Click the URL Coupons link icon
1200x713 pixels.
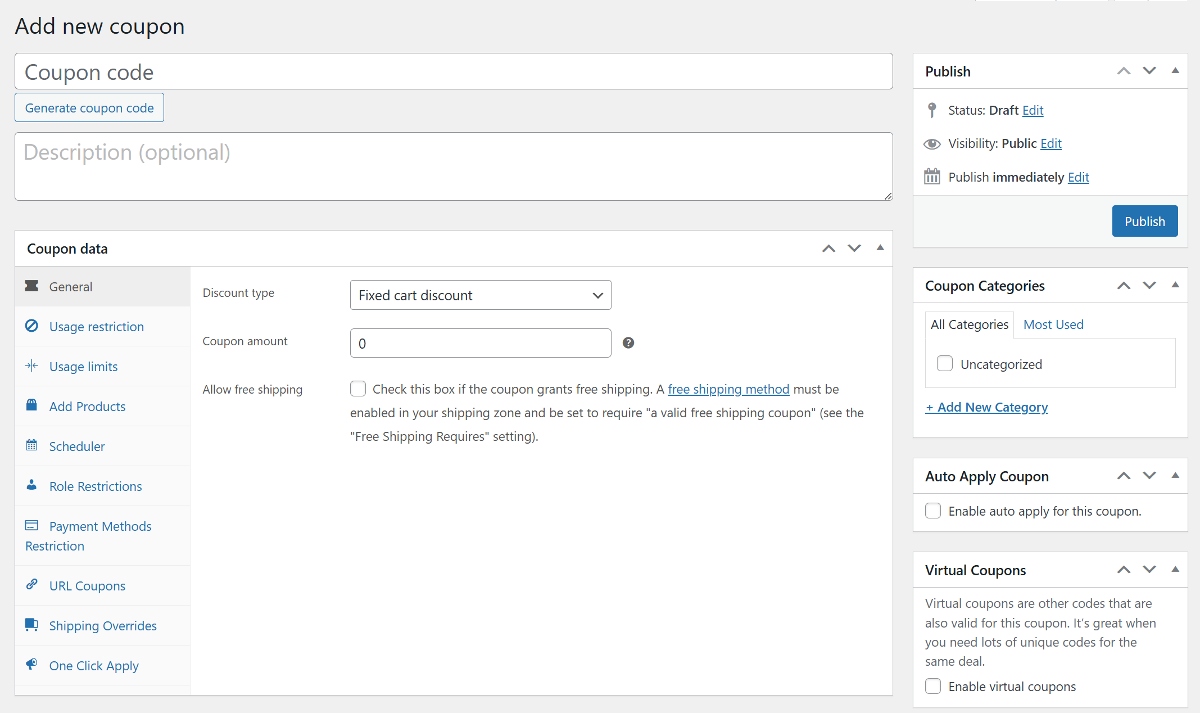[x=32, y=586]
